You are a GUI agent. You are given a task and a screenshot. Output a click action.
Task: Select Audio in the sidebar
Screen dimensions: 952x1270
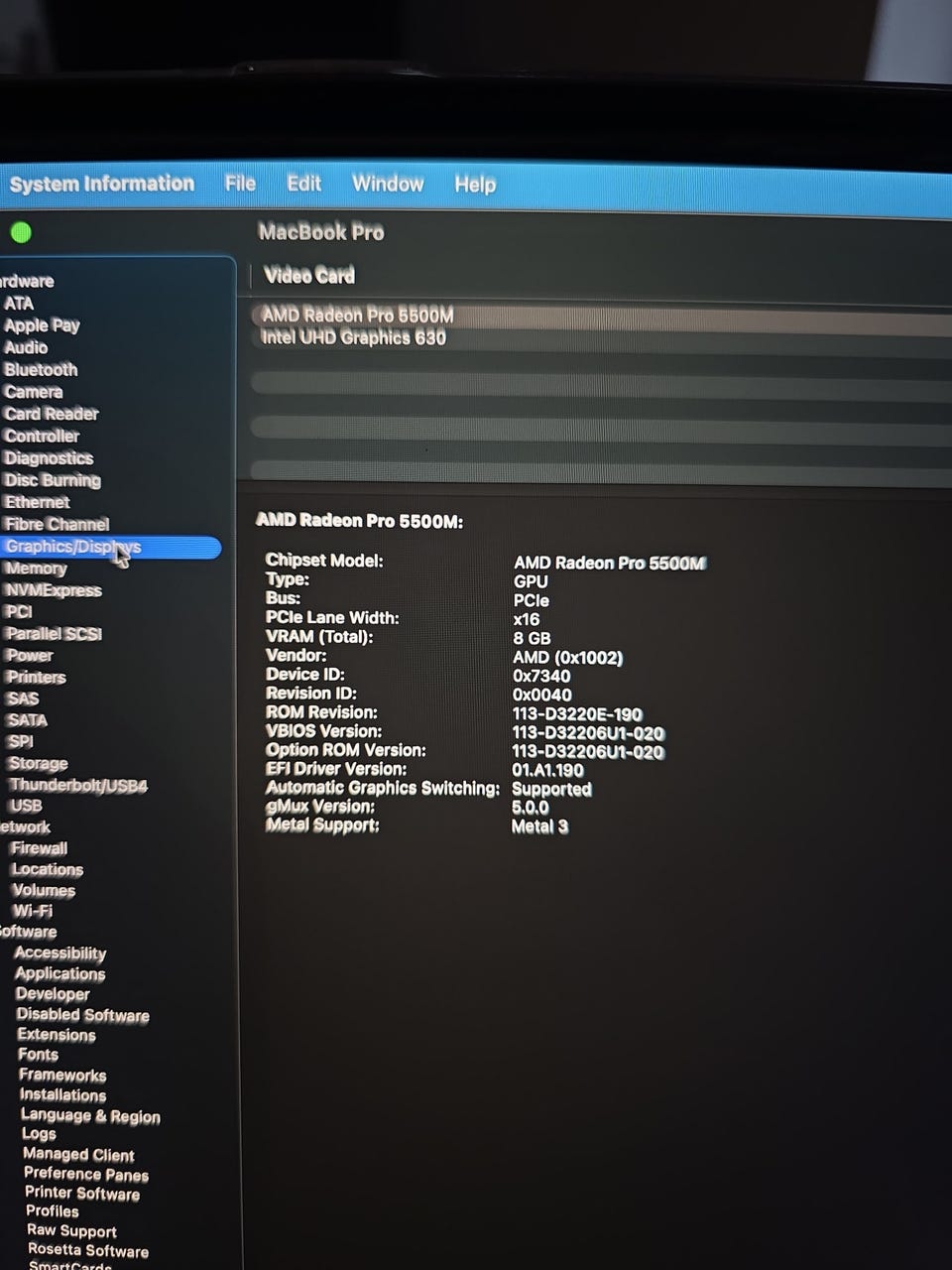pyautogui.click(x=26, y=347)
